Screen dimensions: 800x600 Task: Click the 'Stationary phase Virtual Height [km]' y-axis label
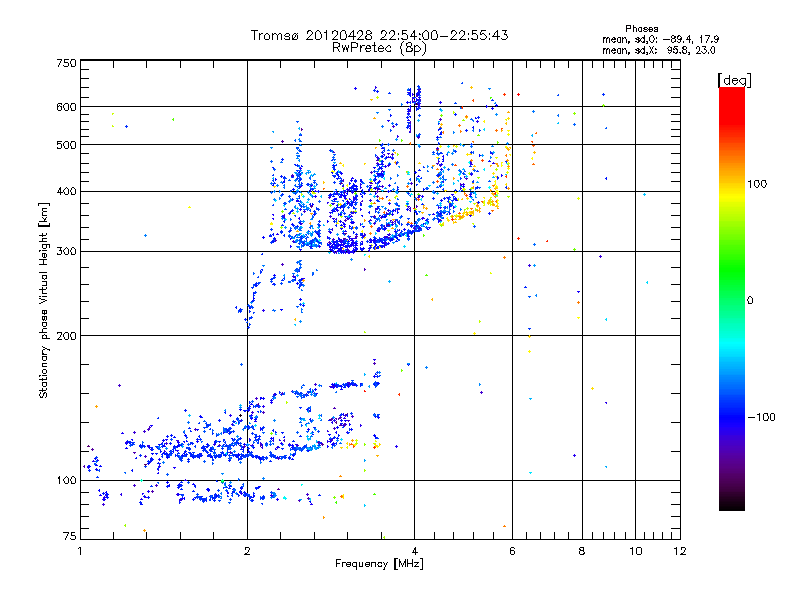point(44,300)
